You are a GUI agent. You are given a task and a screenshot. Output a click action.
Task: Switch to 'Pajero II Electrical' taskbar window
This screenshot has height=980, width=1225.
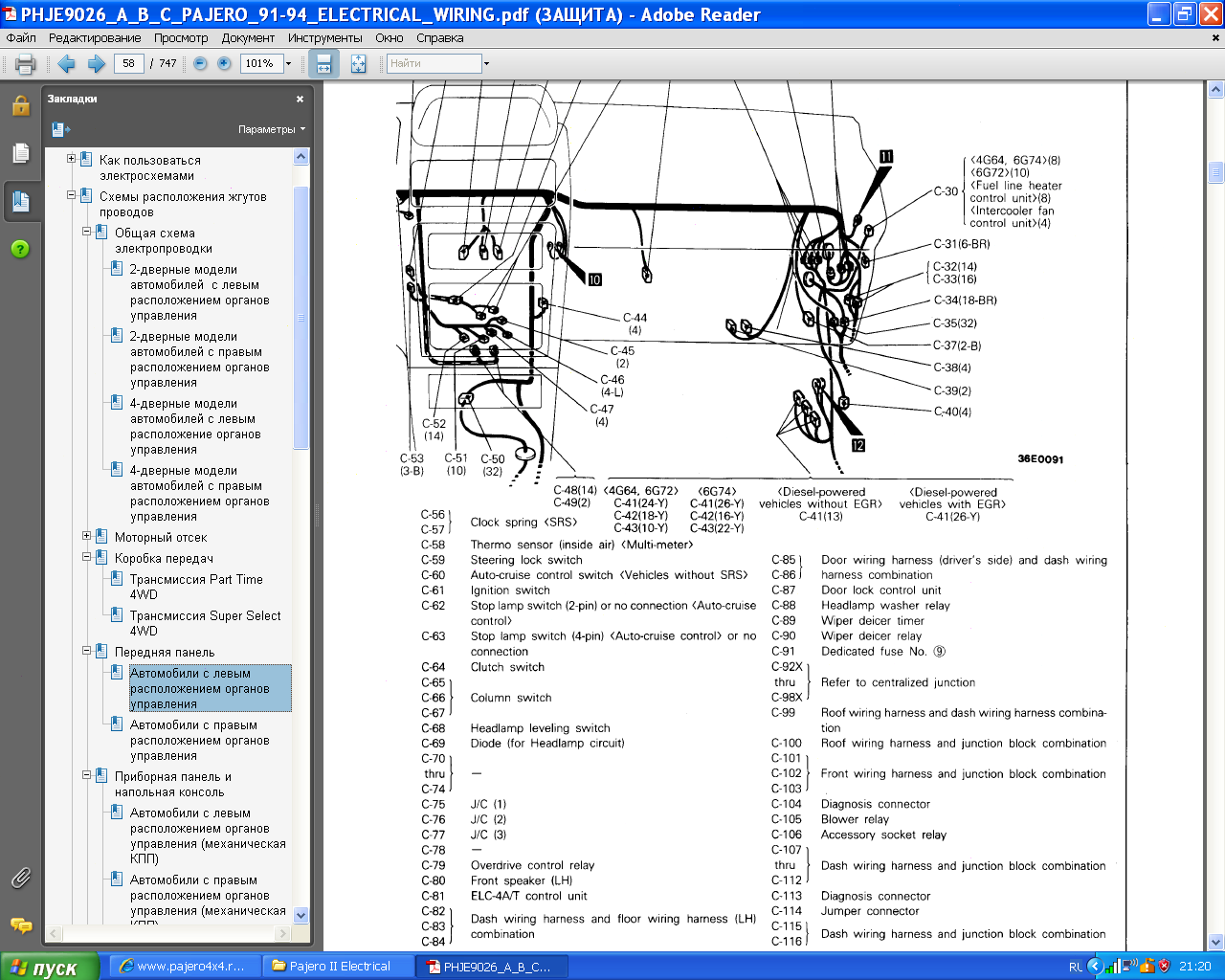pos(340,967)
